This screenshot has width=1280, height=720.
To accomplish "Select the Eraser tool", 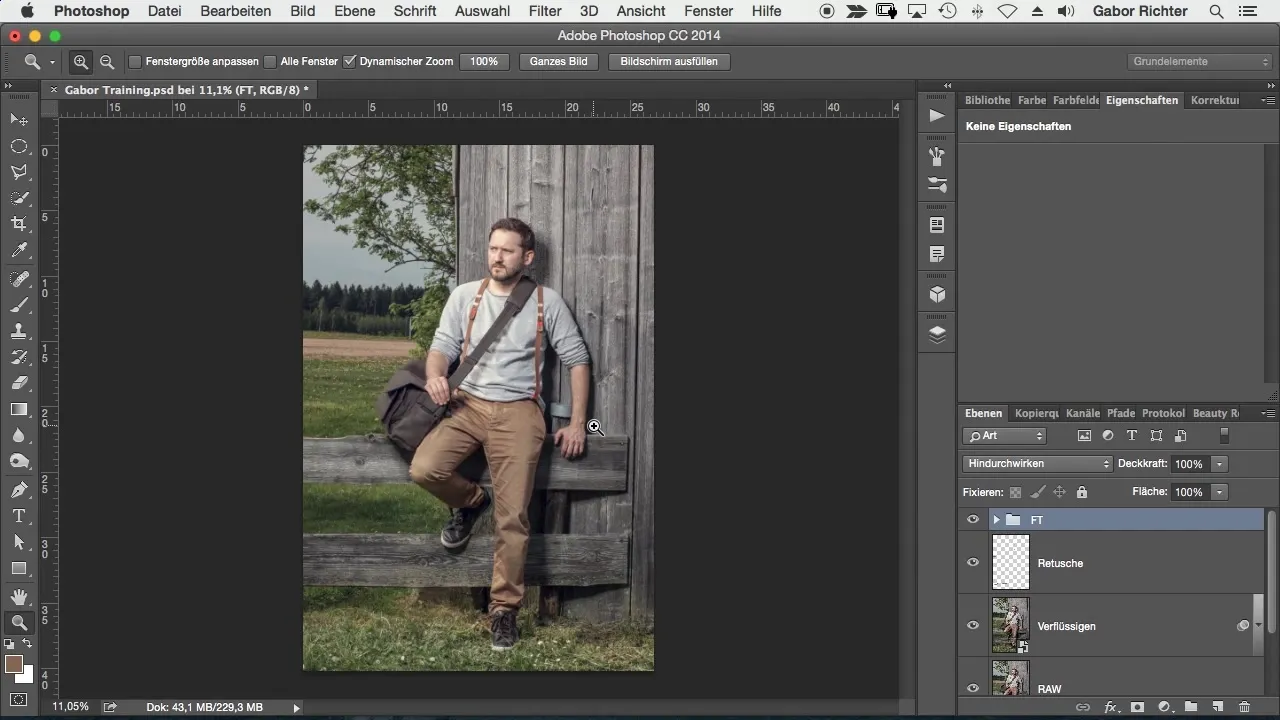I will tap(19, 383).
